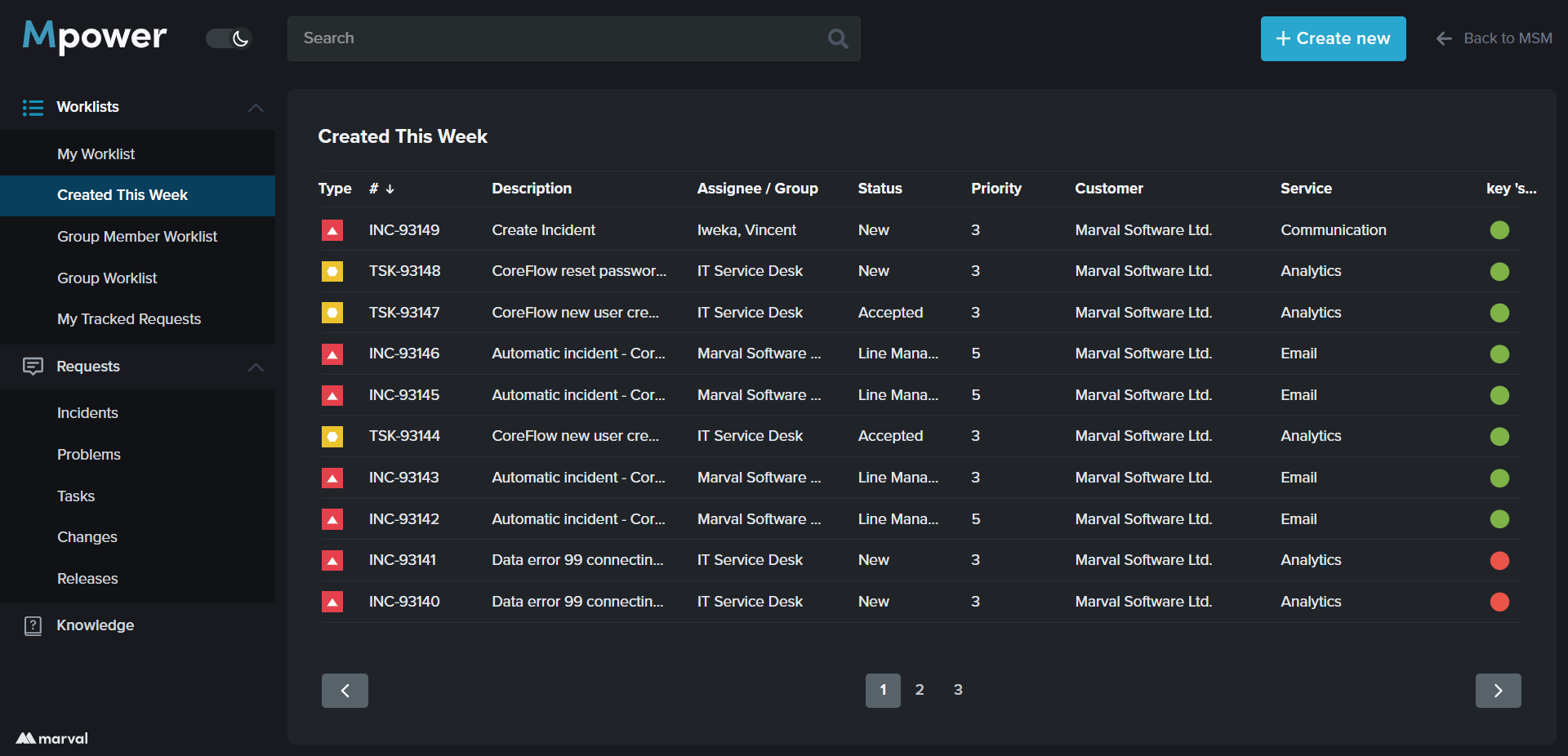The image size is (1568, 756).
Task: Toggle the dark mode switch
Action: [229, 38]
